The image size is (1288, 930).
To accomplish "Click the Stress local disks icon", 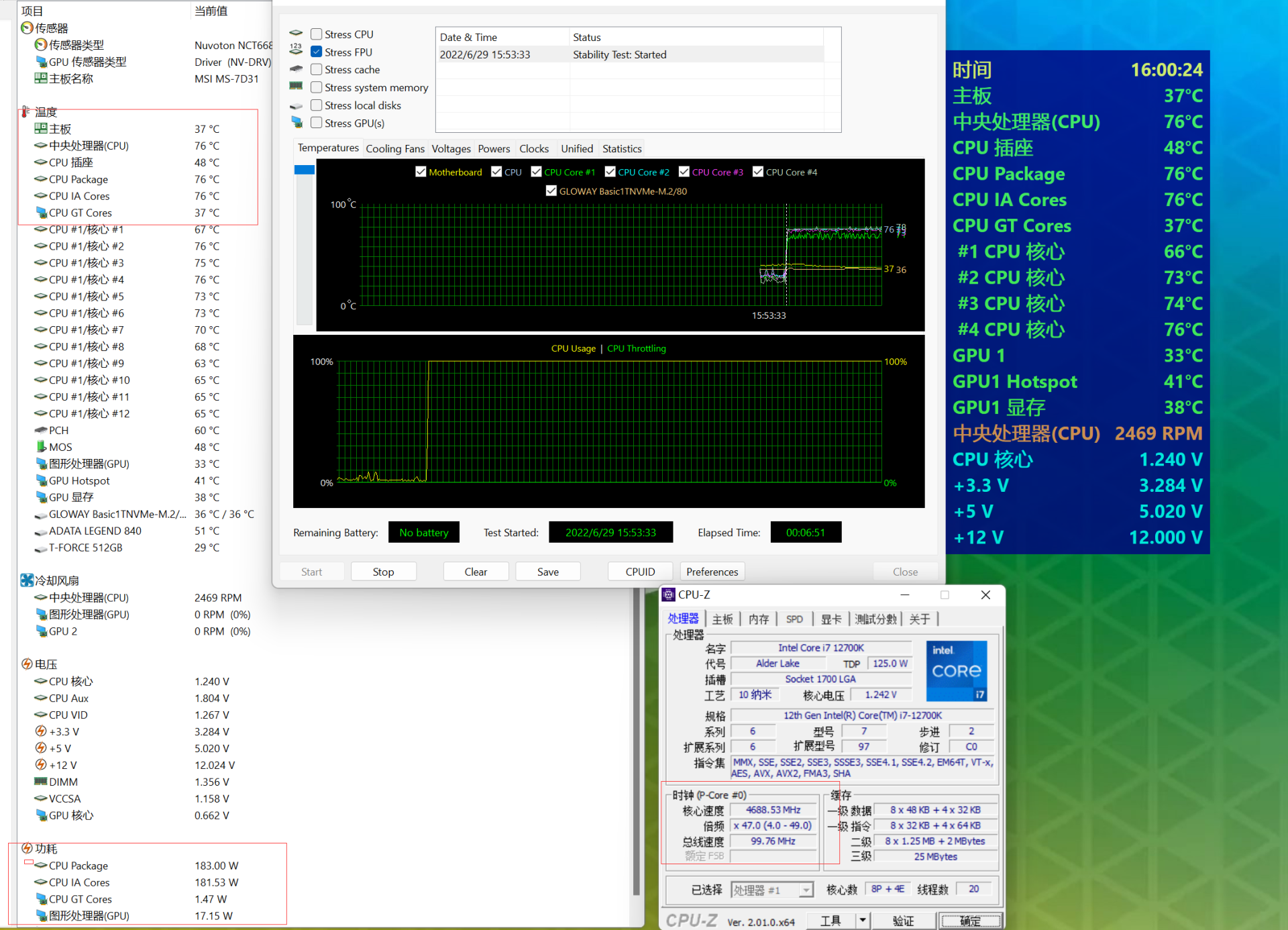I will (x=296, y=106).
